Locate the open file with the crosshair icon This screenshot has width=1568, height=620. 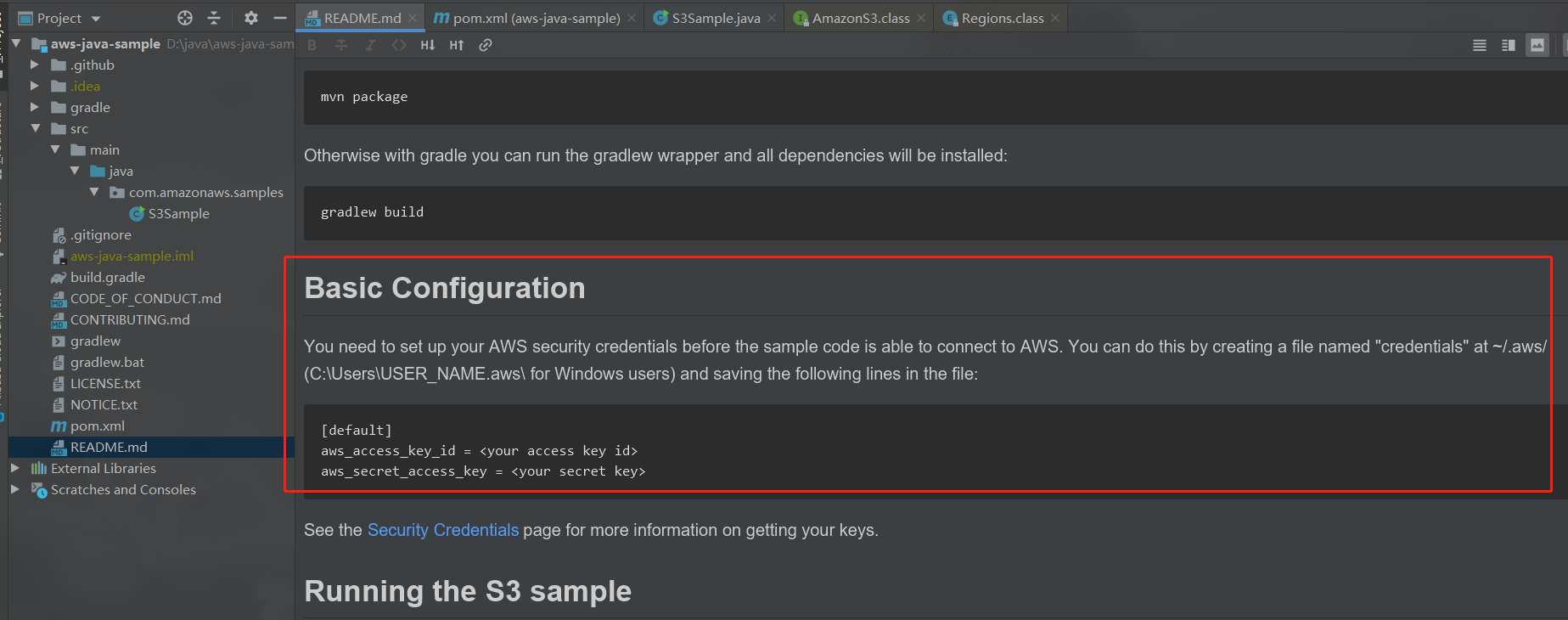click(x=184, y=17)
